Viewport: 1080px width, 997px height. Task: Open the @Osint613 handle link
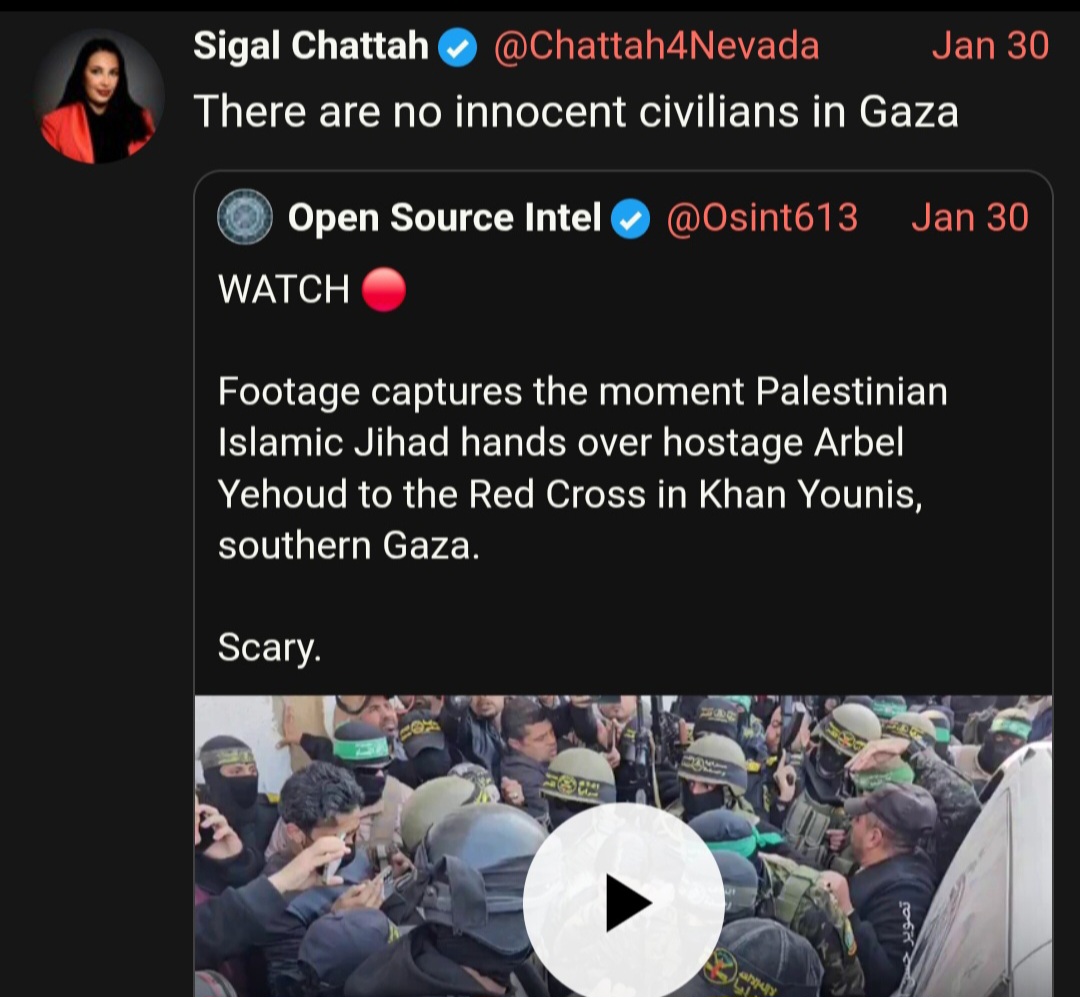point(762,217)
